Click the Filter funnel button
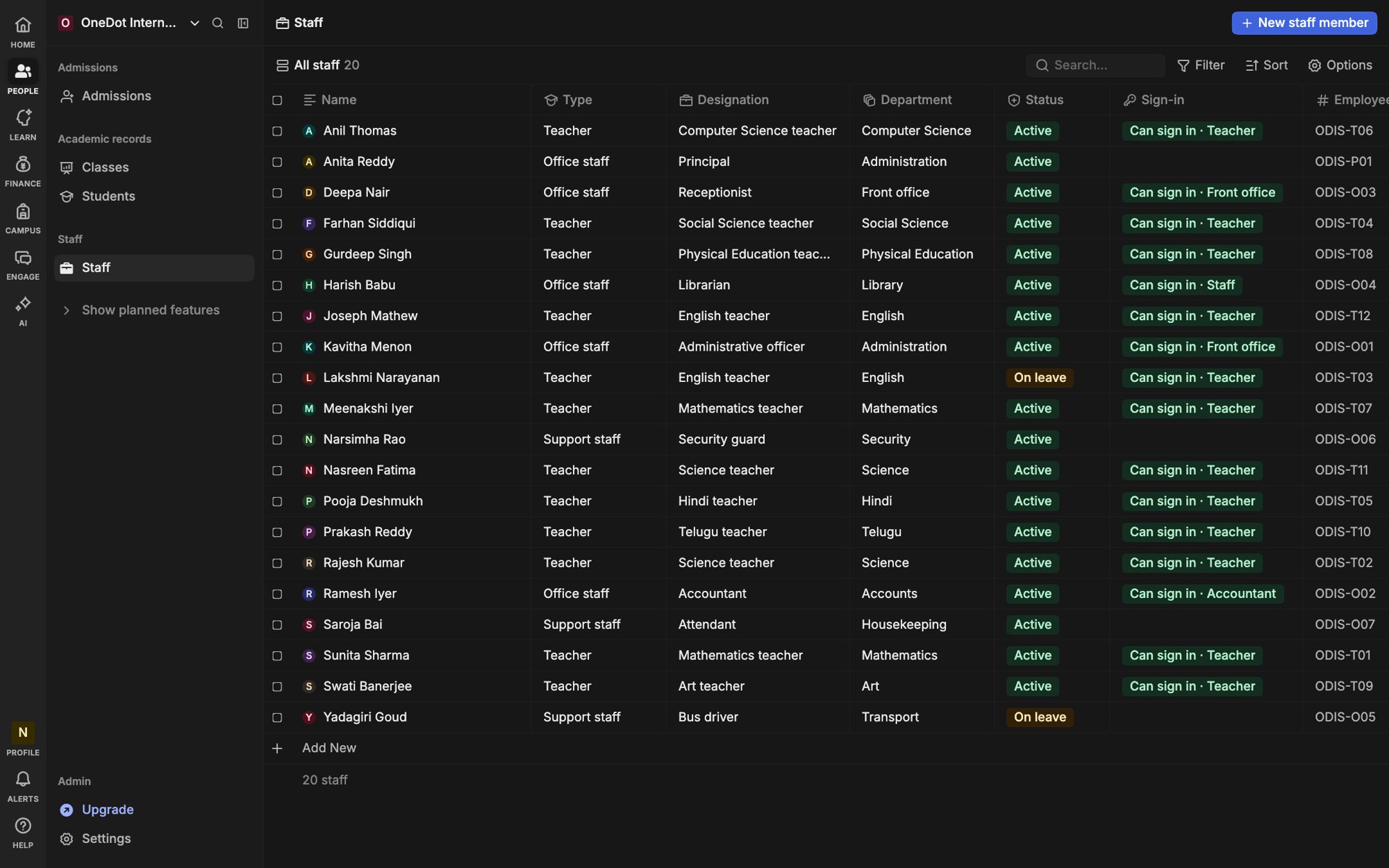 pyautogui.click(x=1201, y=65)
